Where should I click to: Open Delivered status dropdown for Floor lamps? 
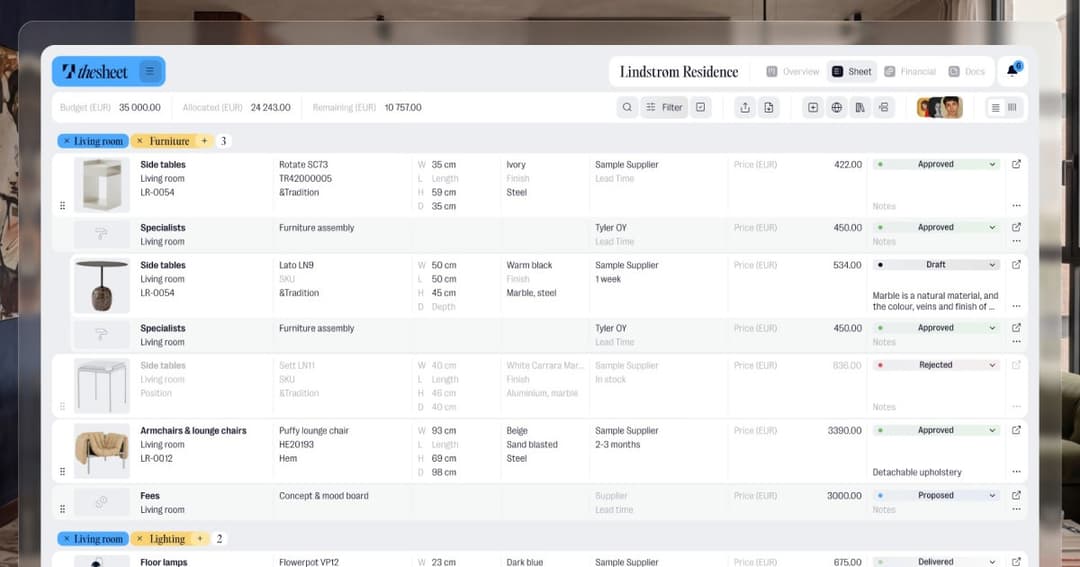click(936, 561)
